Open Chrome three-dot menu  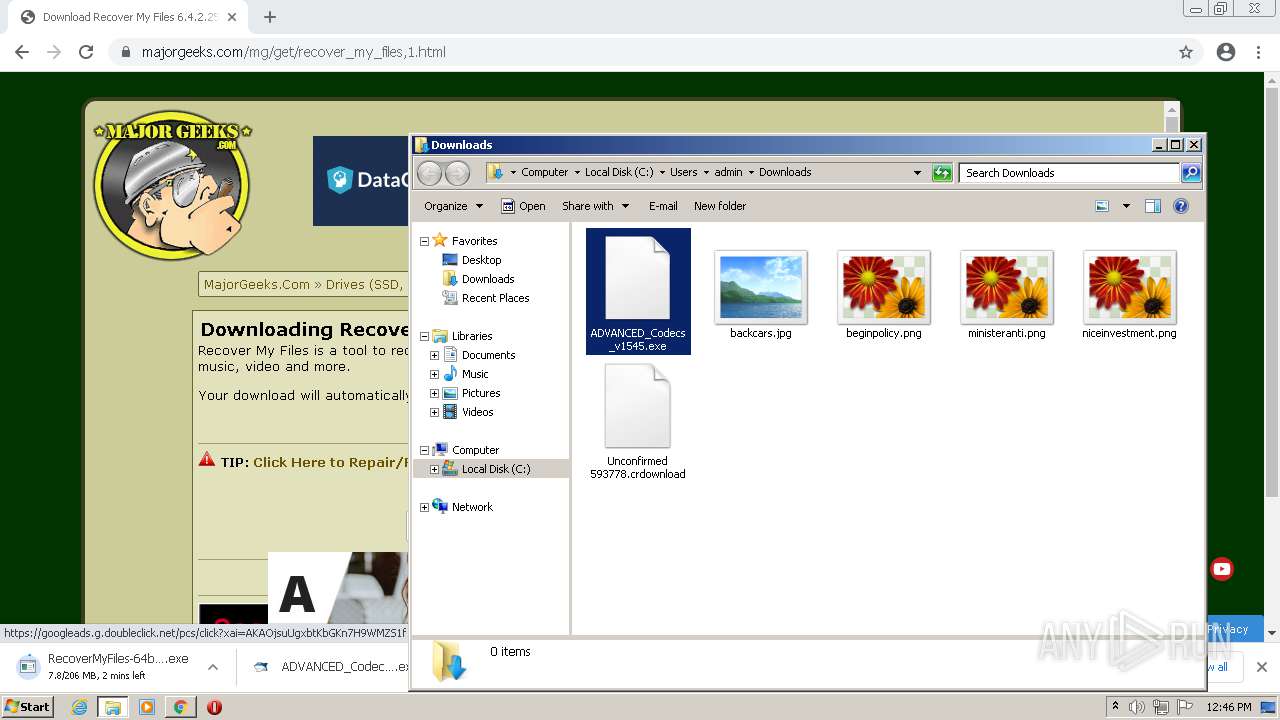(x=1258, y=52)
